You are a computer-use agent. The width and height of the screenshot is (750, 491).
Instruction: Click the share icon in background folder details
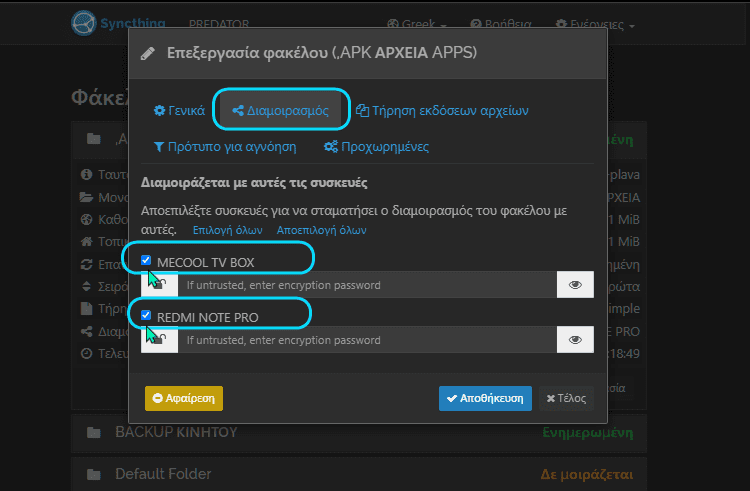87,331
